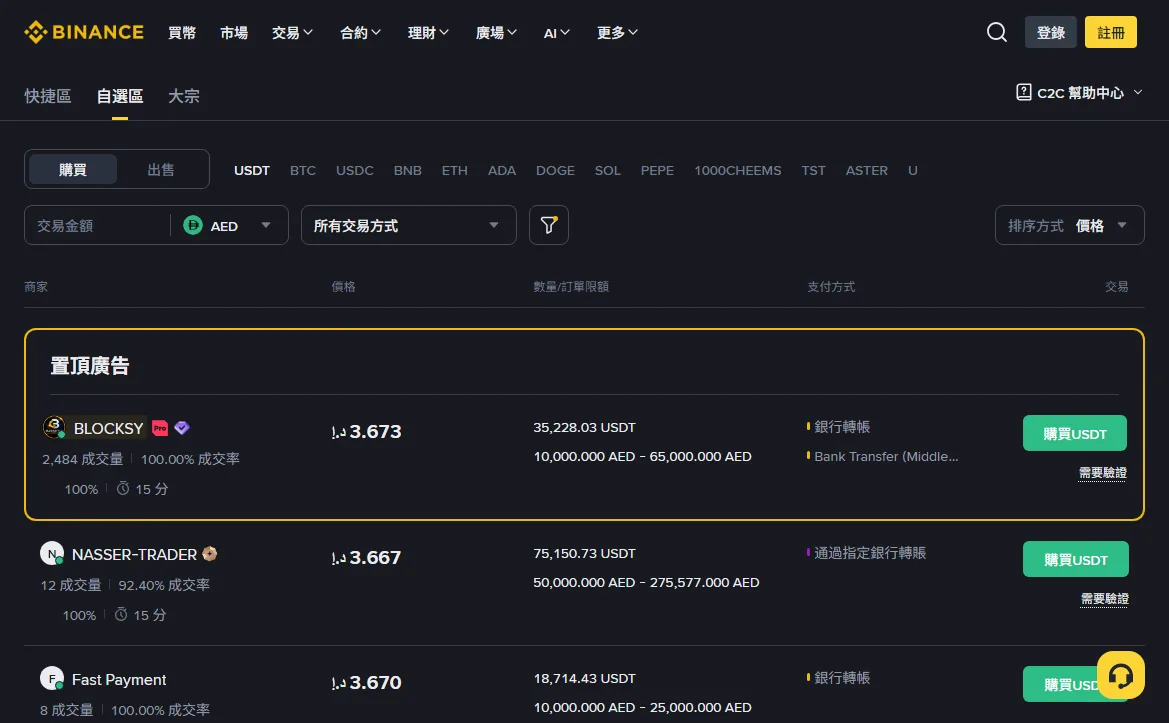Focus the 交易金額 amount input field

(97, 225)
